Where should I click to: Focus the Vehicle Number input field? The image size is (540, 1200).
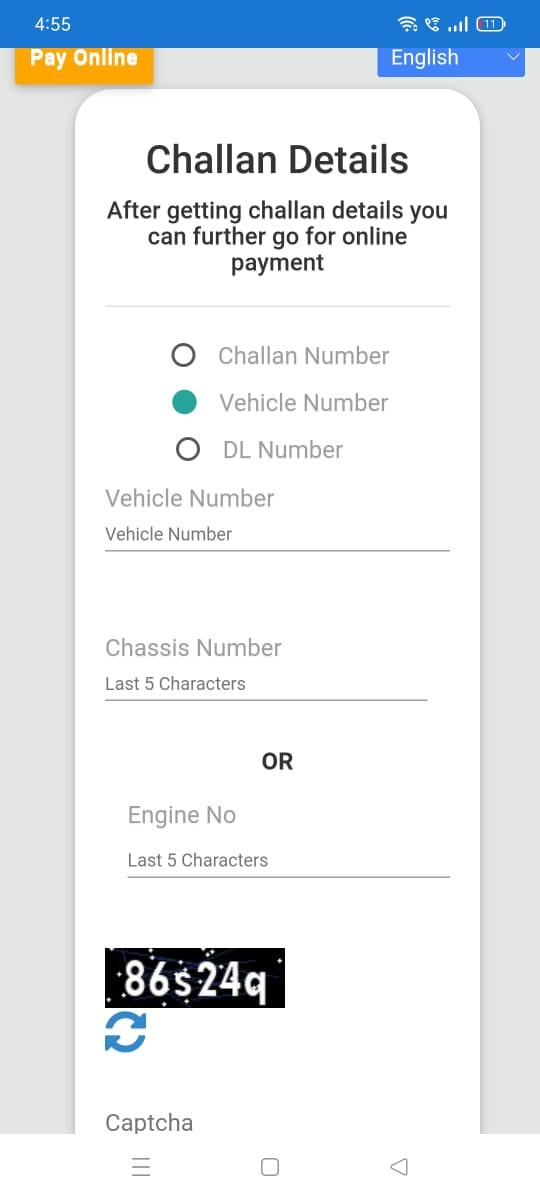click(277, 535)
